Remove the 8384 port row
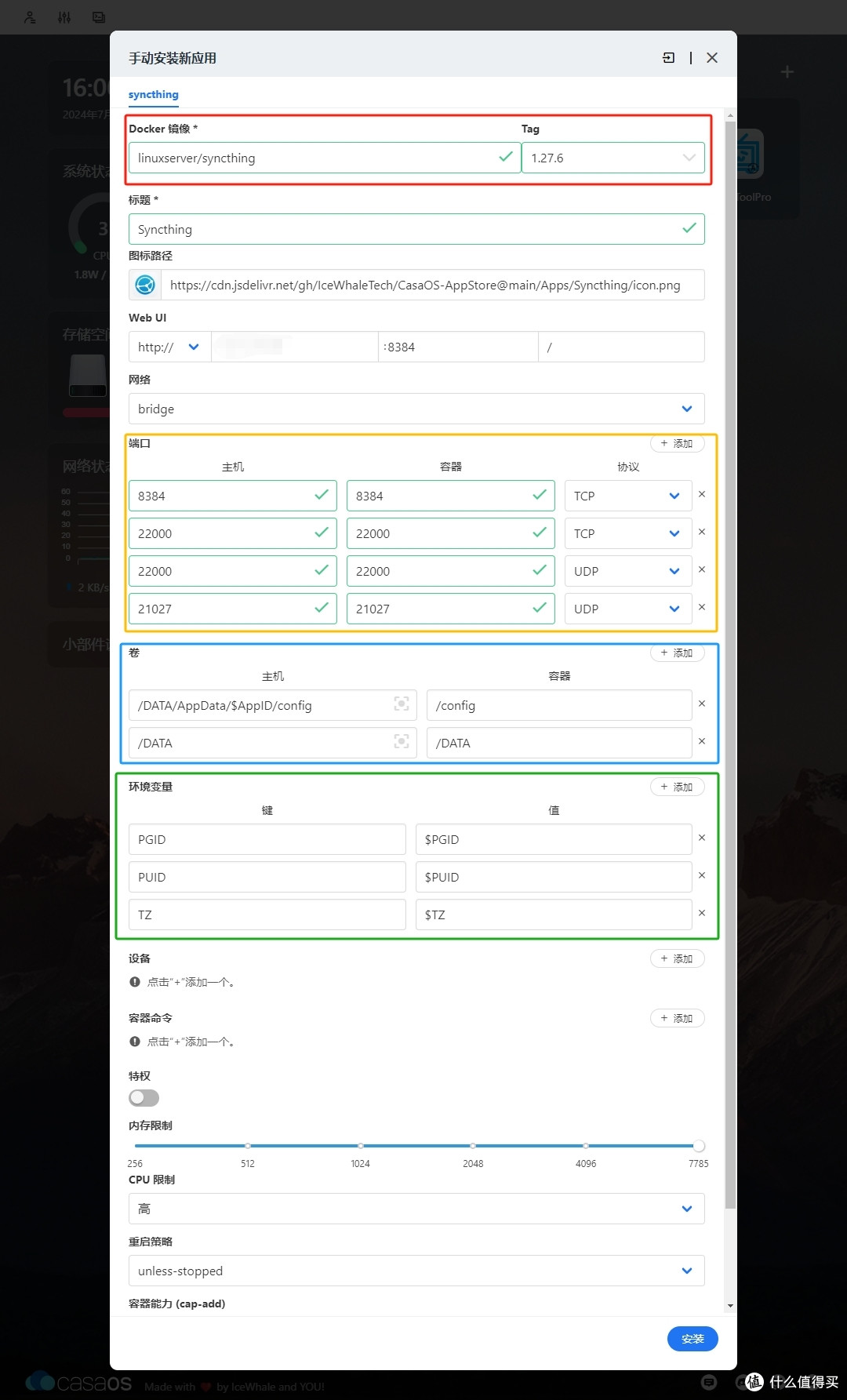This screenshot has height=1400, width=847. pyautogui.click(x=702, y=494)
